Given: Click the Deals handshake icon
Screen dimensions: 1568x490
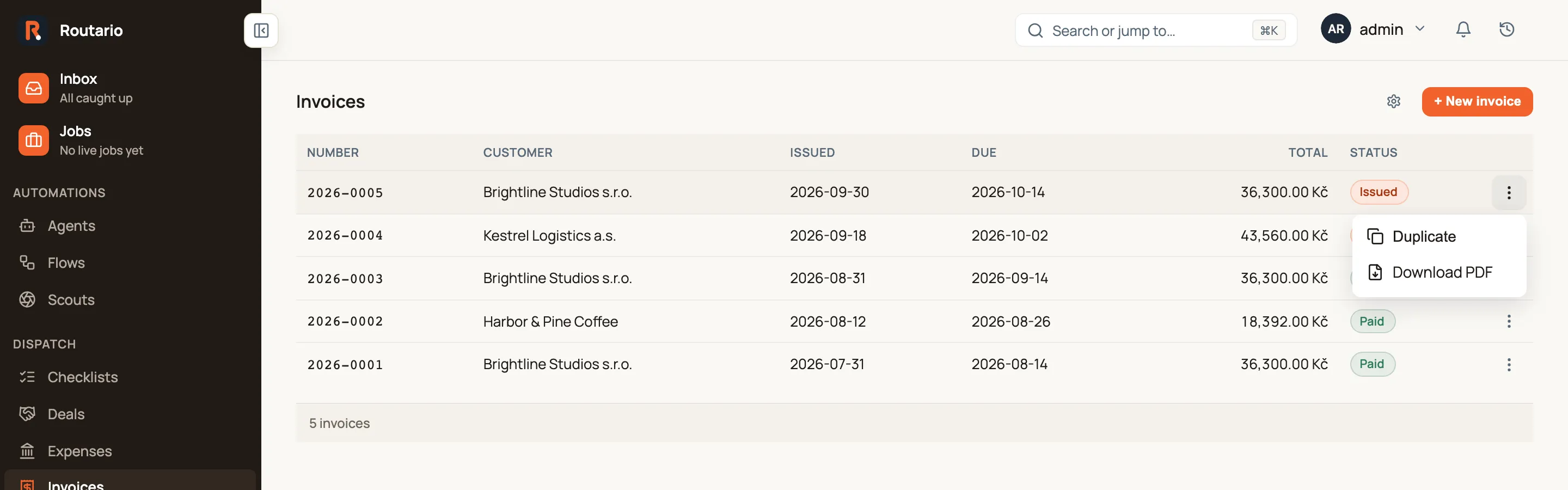Looking at the screenshot, I should tap(27, 414).
